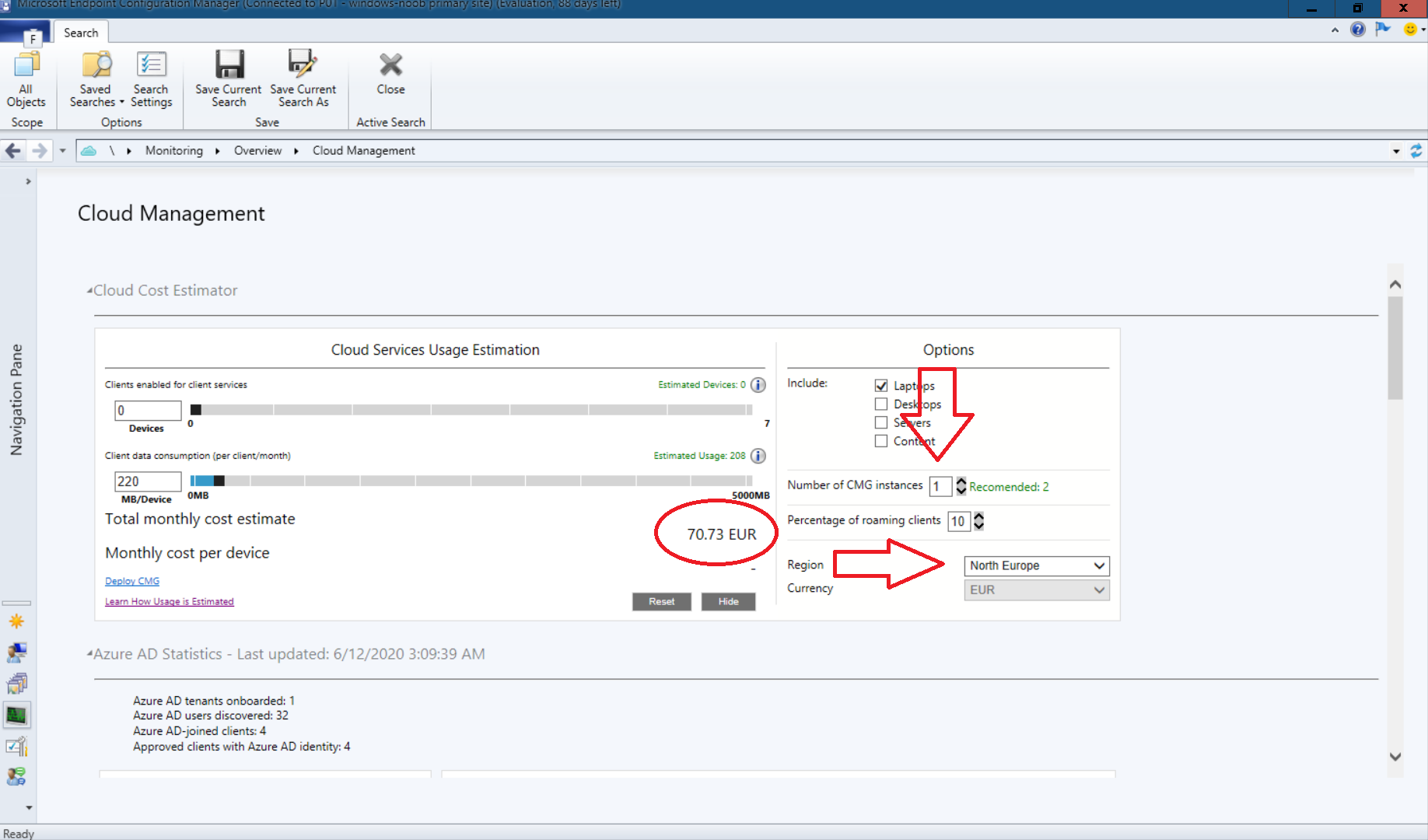Open the Community workspace icon
This screenshot has height=840, width=1428.
(x=16, y=776)
